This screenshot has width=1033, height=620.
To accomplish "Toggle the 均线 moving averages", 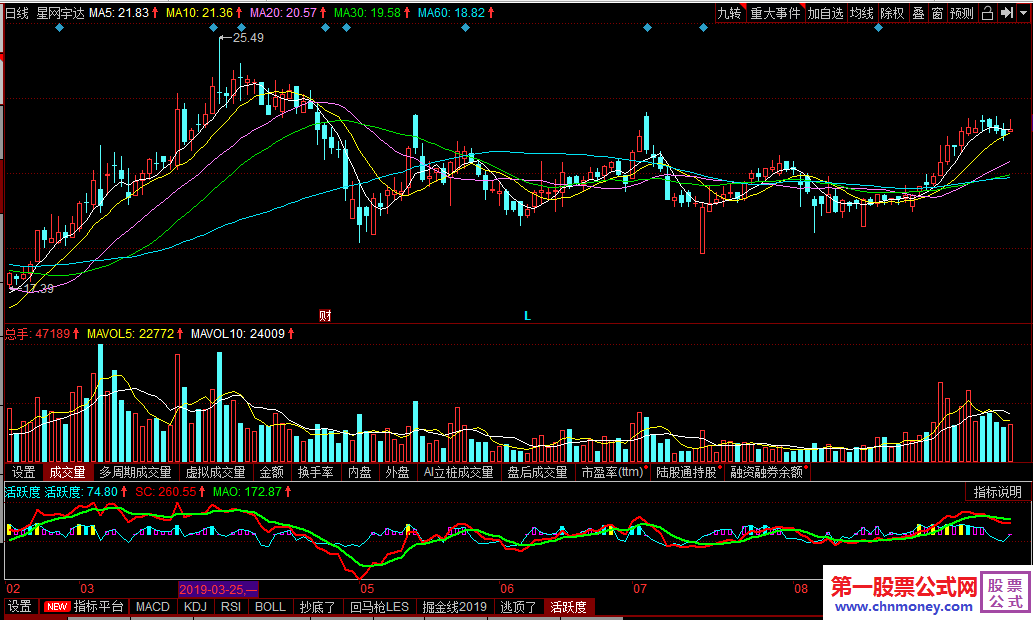I will 862,13.
